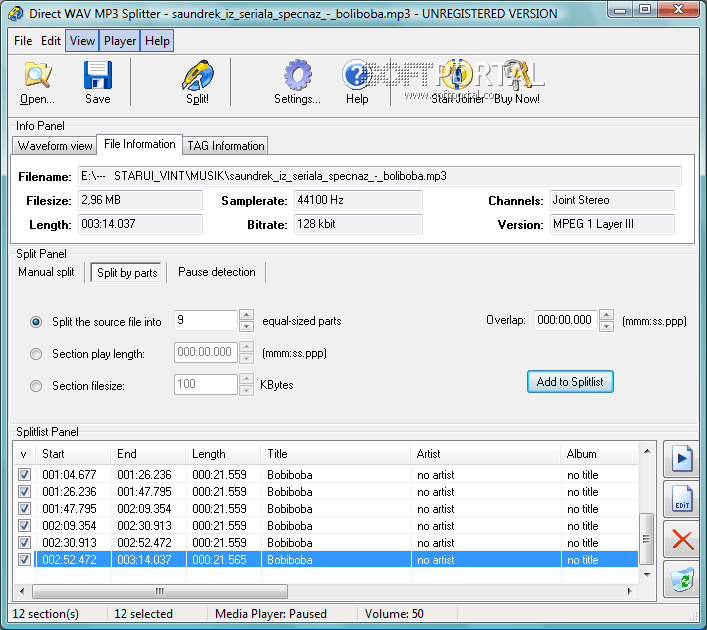Image resolution: width=707 pixels, height=630 pixels.
Task: Click the recycle bin clear list icon
Action: click(x=681, y=579)
